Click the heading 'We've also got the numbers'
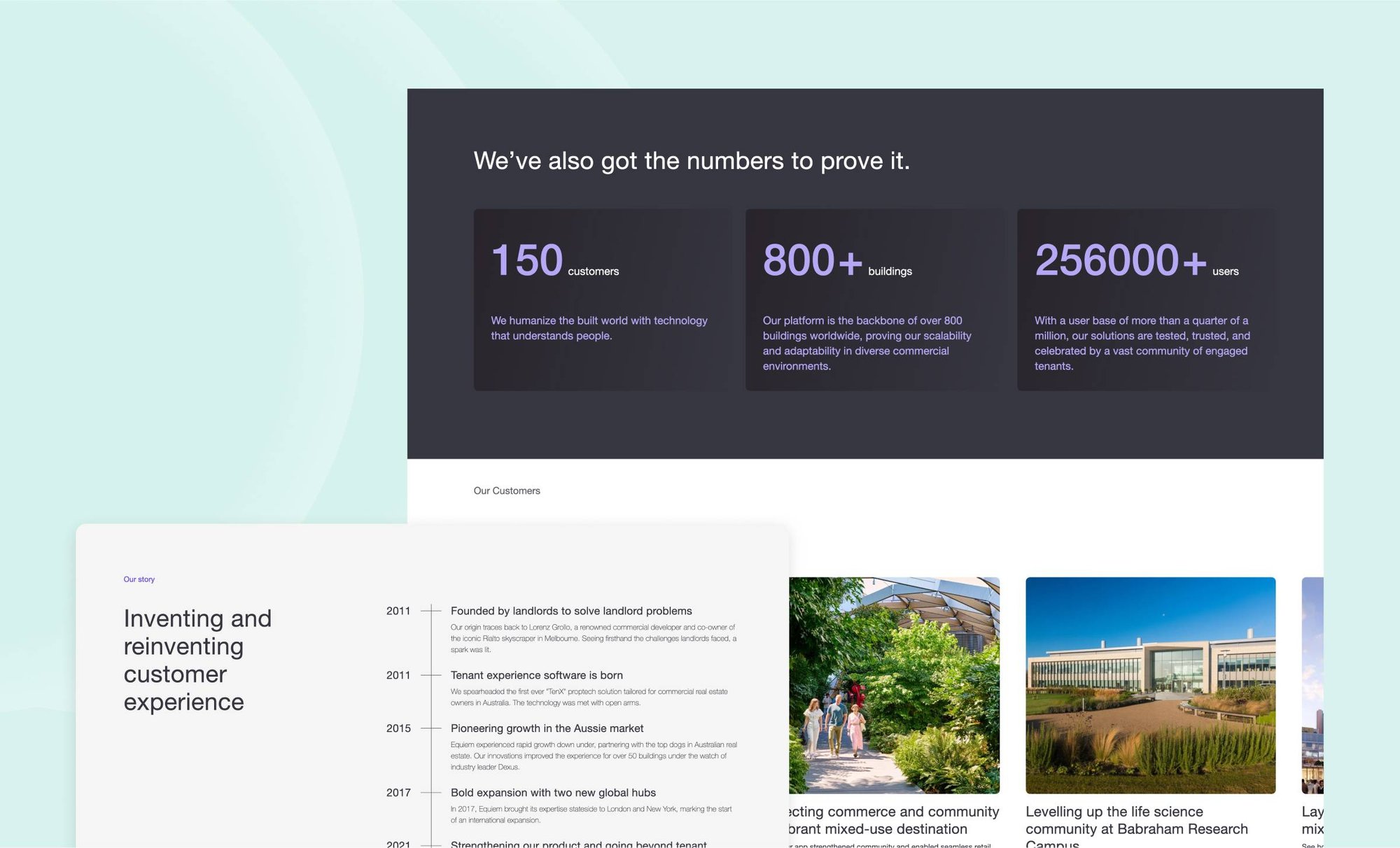The height and width of the screenshot is (848, 1400). (693, 160)
